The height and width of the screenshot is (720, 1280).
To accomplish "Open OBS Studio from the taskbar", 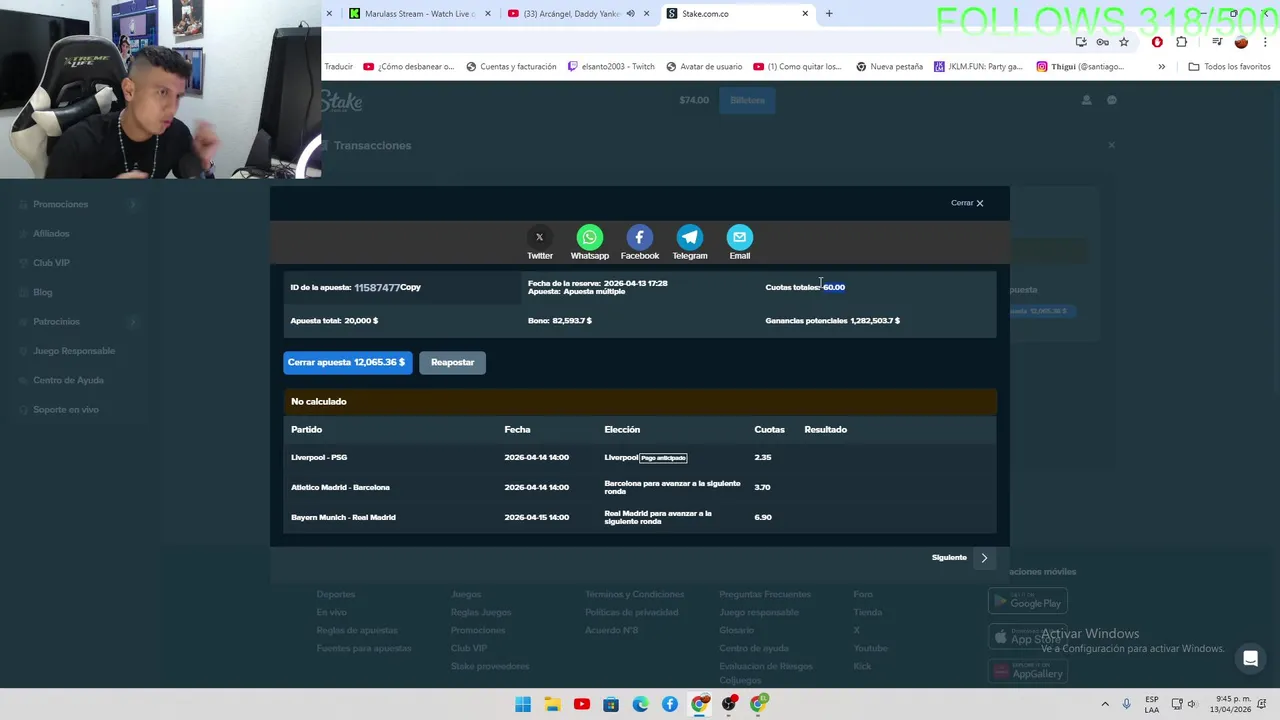I will click(729, 704).
